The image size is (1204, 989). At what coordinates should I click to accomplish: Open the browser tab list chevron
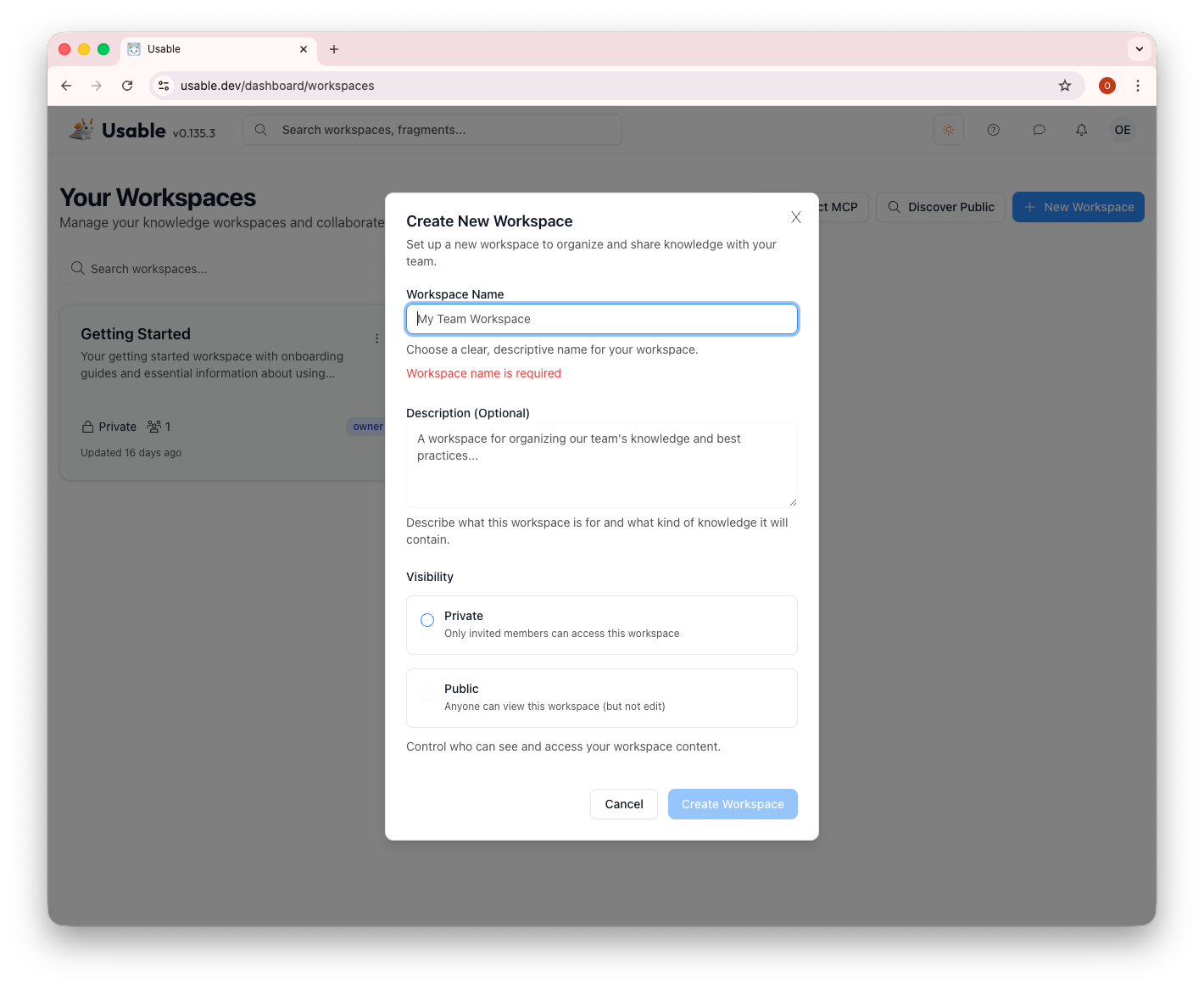click(x=1139, y=48)
